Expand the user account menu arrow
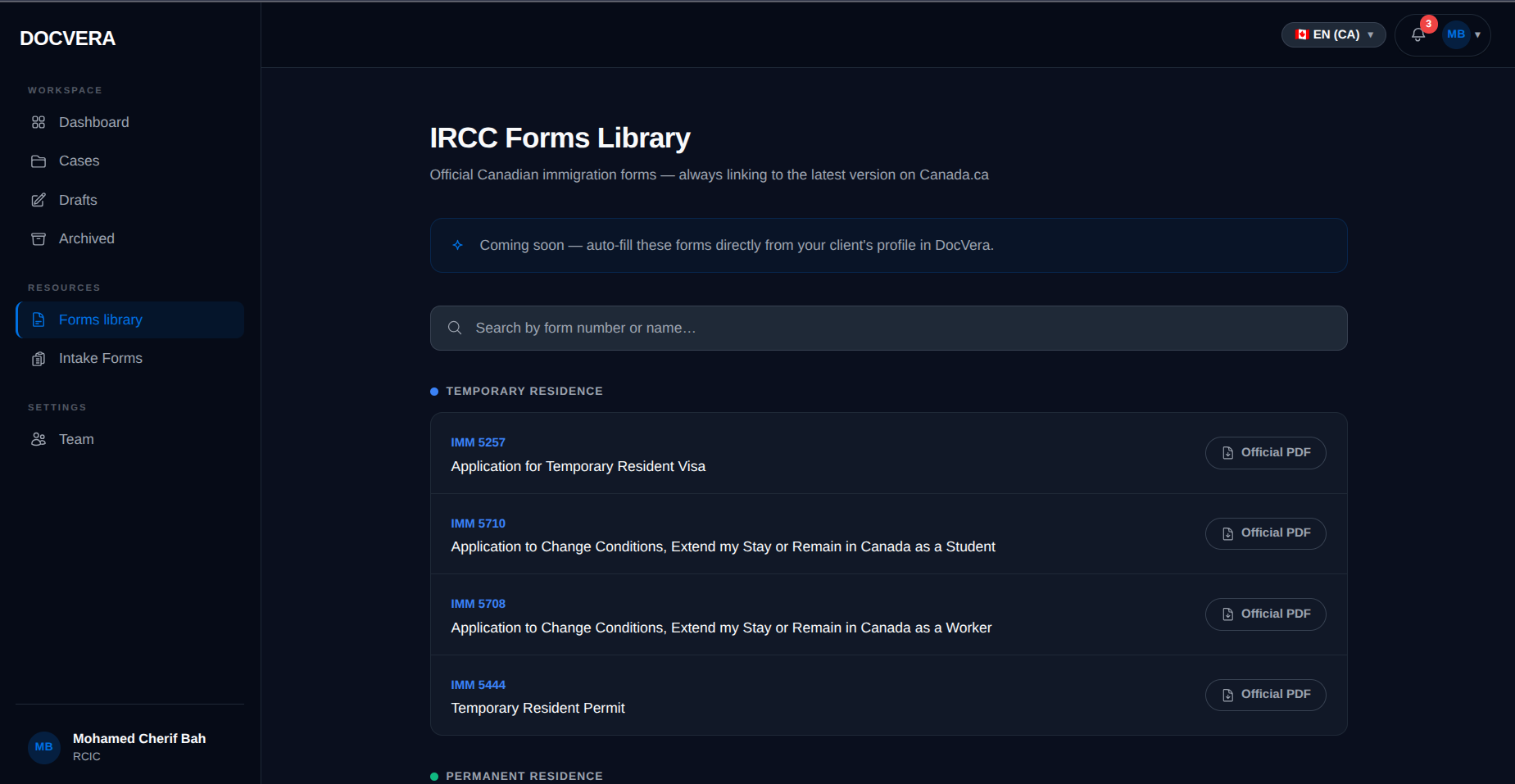 (1477, 34)
